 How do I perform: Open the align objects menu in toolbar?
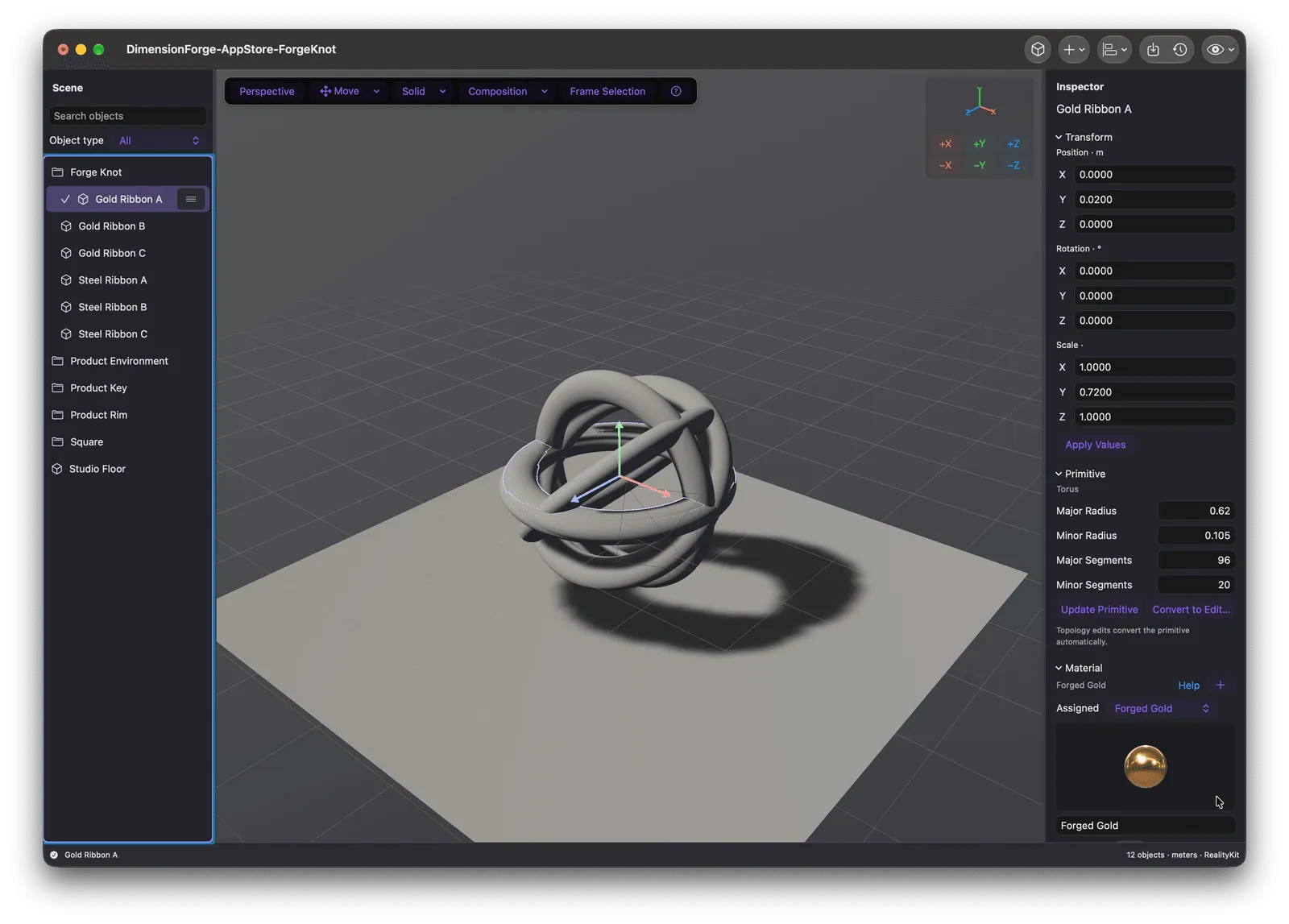click(x=1115, y=49)
